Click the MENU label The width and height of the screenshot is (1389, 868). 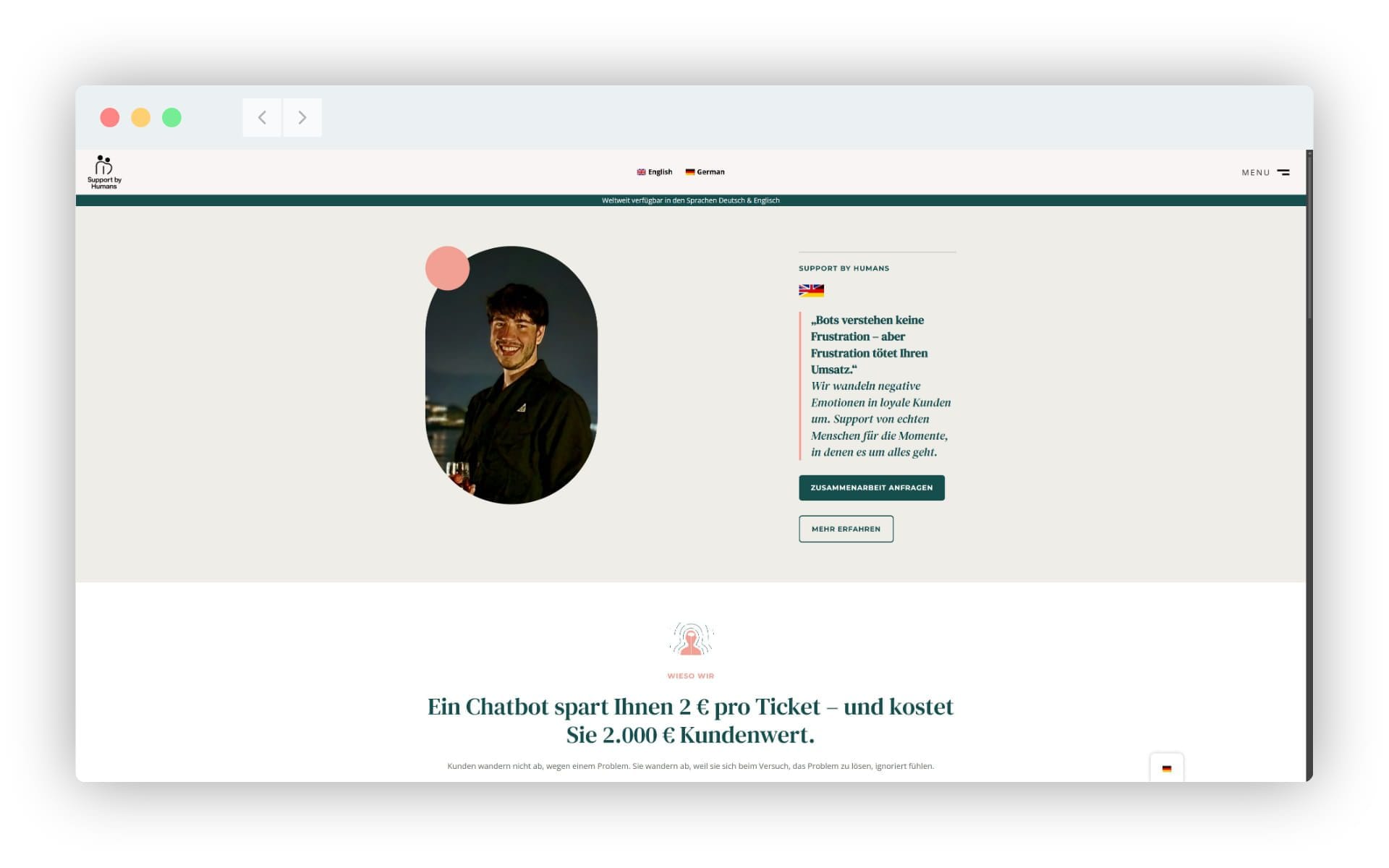tap(1256, 172)
